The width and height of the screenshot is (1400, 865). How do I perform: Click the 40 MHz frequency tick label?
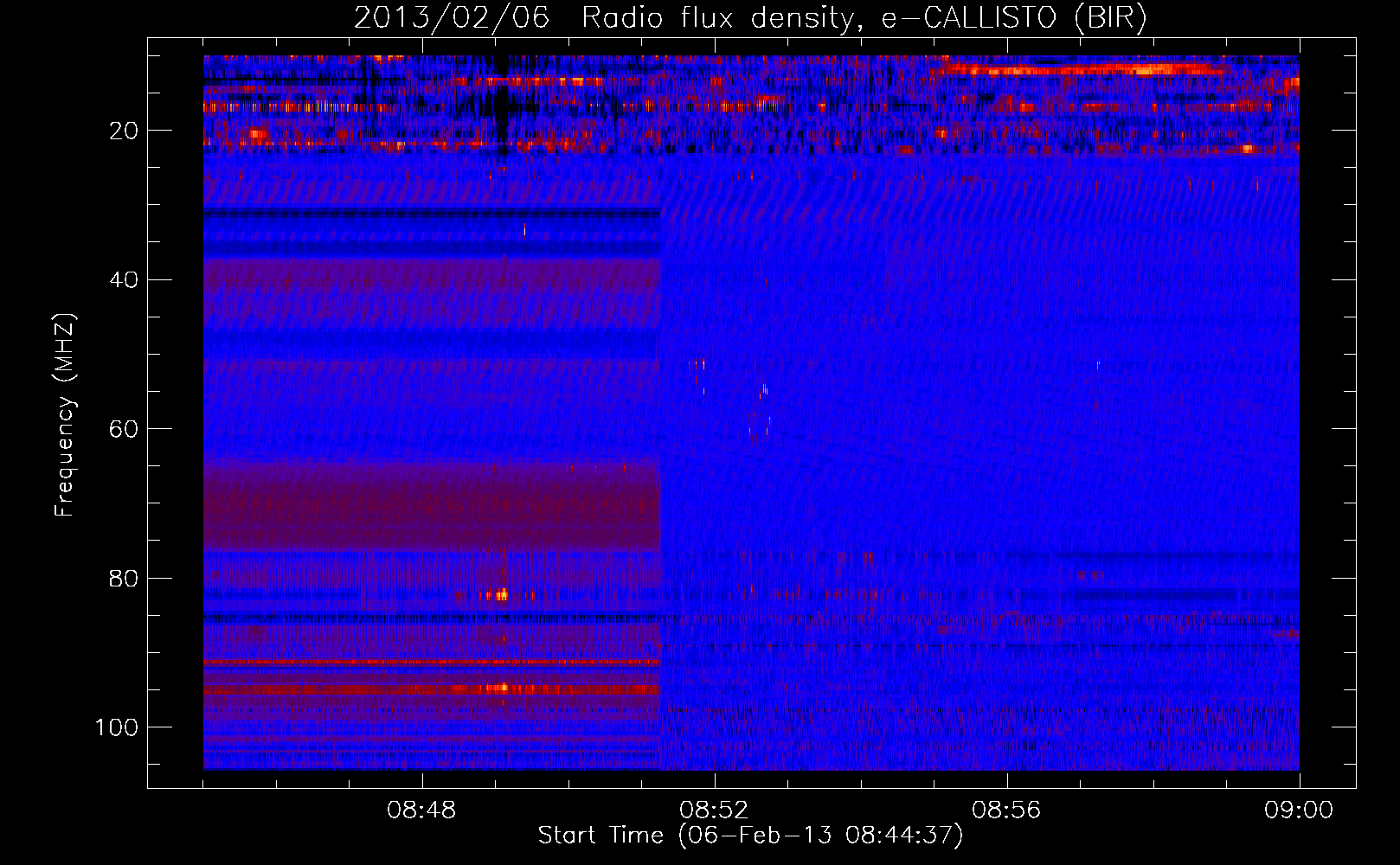coord(124,280)
